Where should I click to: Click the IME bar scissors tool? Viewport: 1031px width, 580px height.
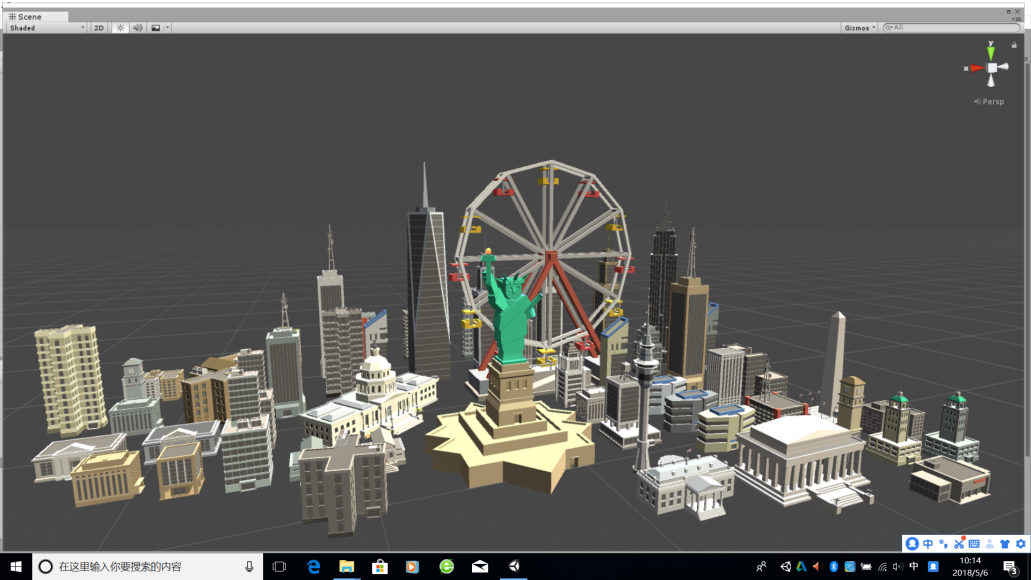tap(959, 543)
